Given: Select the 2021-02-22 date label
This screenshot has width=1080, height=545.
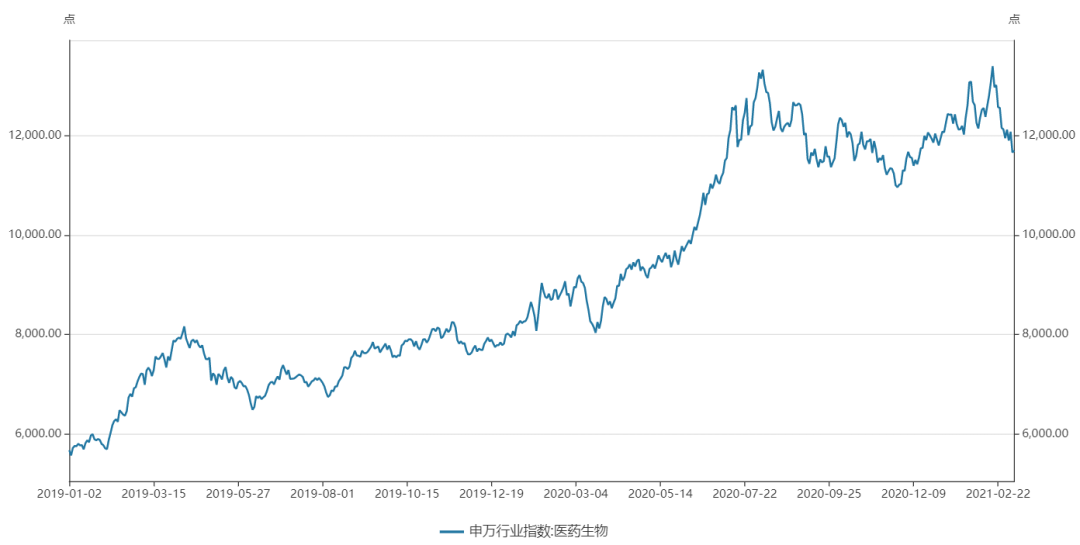Looking at the screenshot, I should [x=997, y=494].
